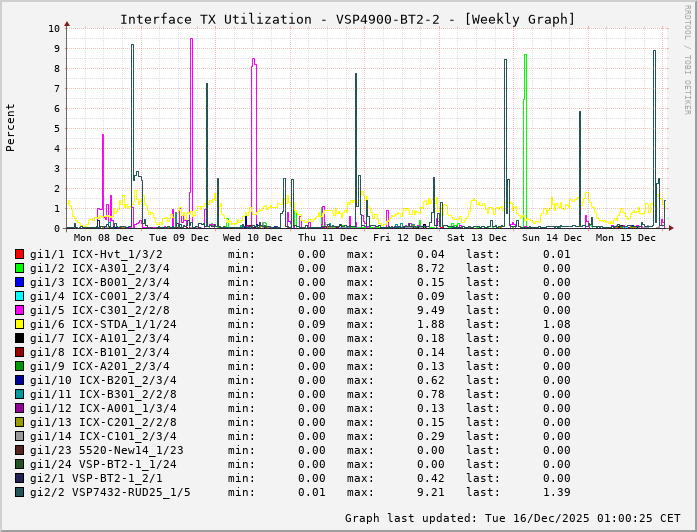
Task: Click min value 0.09 for gi1/6
Action: click(x=312, y=324)
